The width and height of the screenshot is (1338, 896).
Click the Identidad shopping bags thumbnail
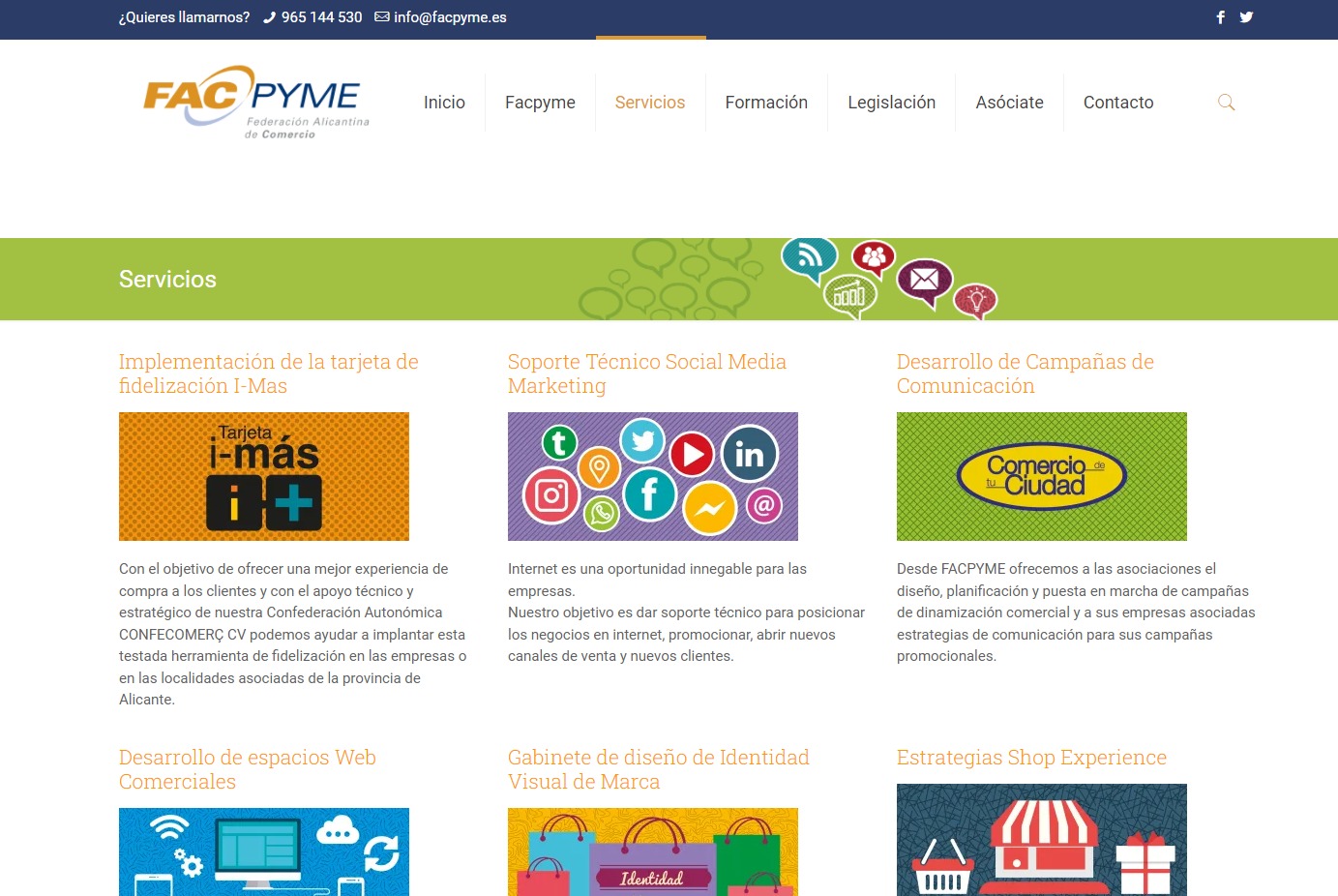pyautogui.click(x=653, y=851)
